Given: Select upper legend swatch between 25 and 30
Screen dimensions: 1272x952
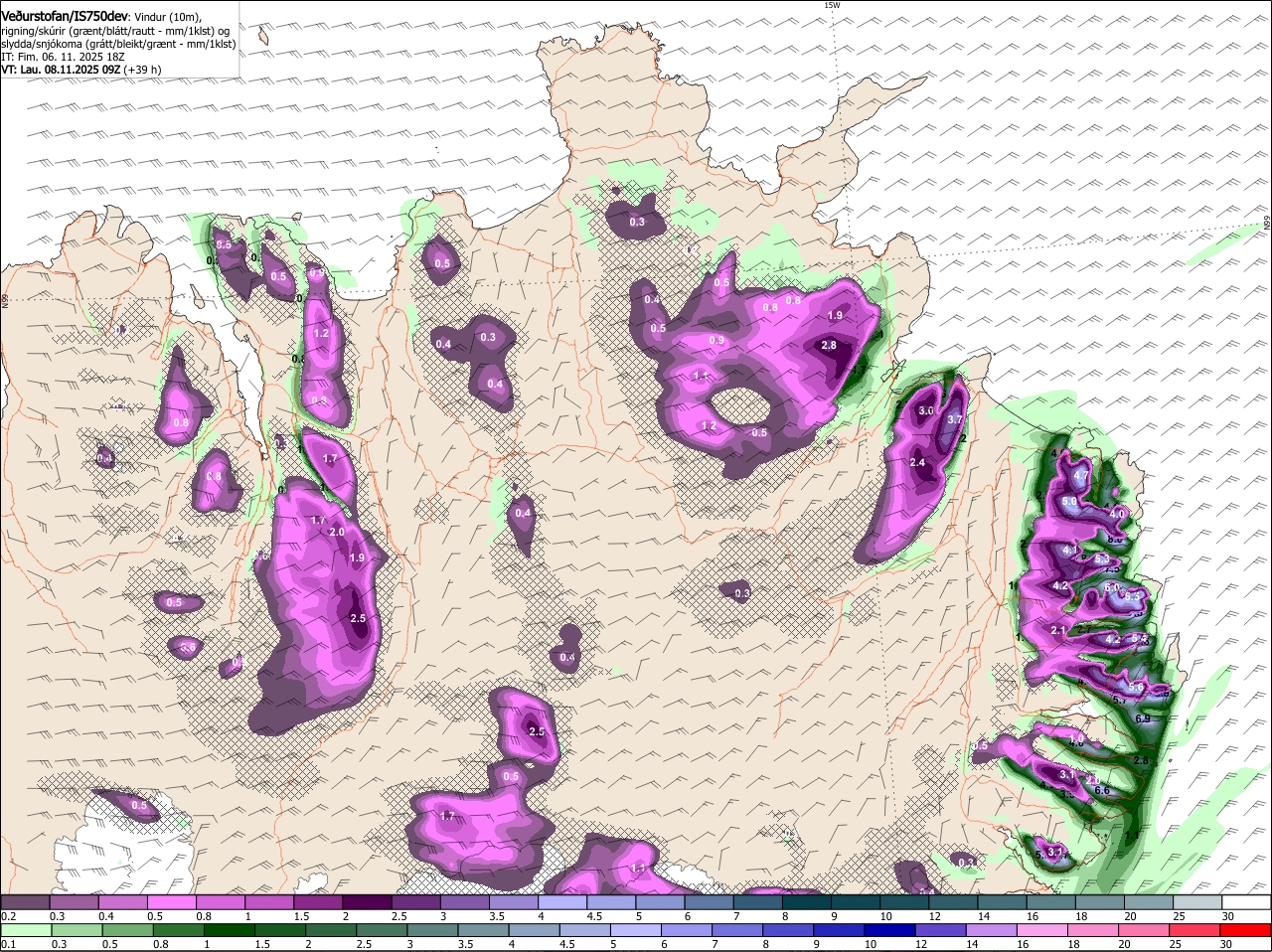Looking at the screenshot, I should tap(1200, 902).
